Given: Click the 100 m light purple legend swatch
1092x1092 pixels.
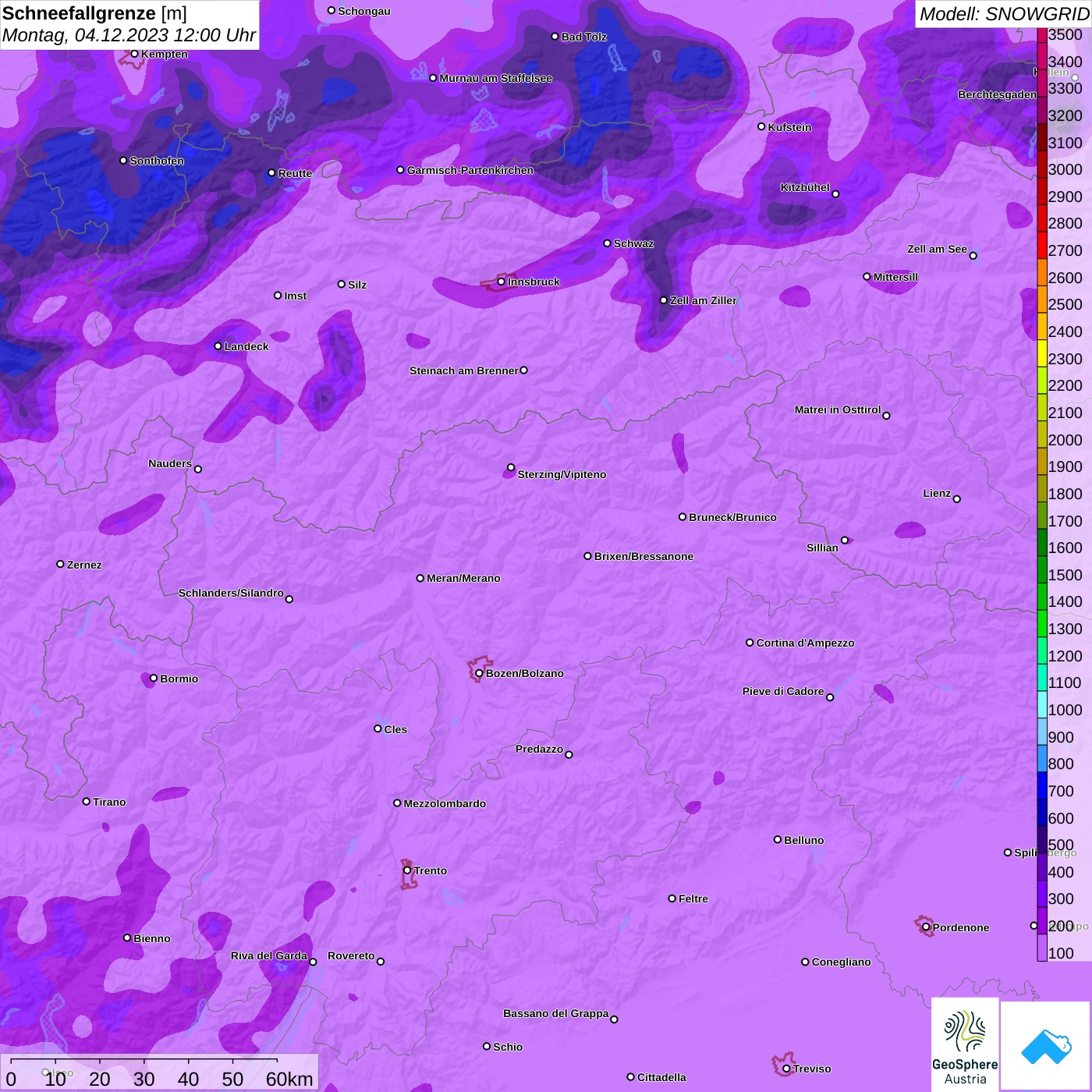Looking at the screenshot, I should pyautogui.click(x=1042, y=948).
